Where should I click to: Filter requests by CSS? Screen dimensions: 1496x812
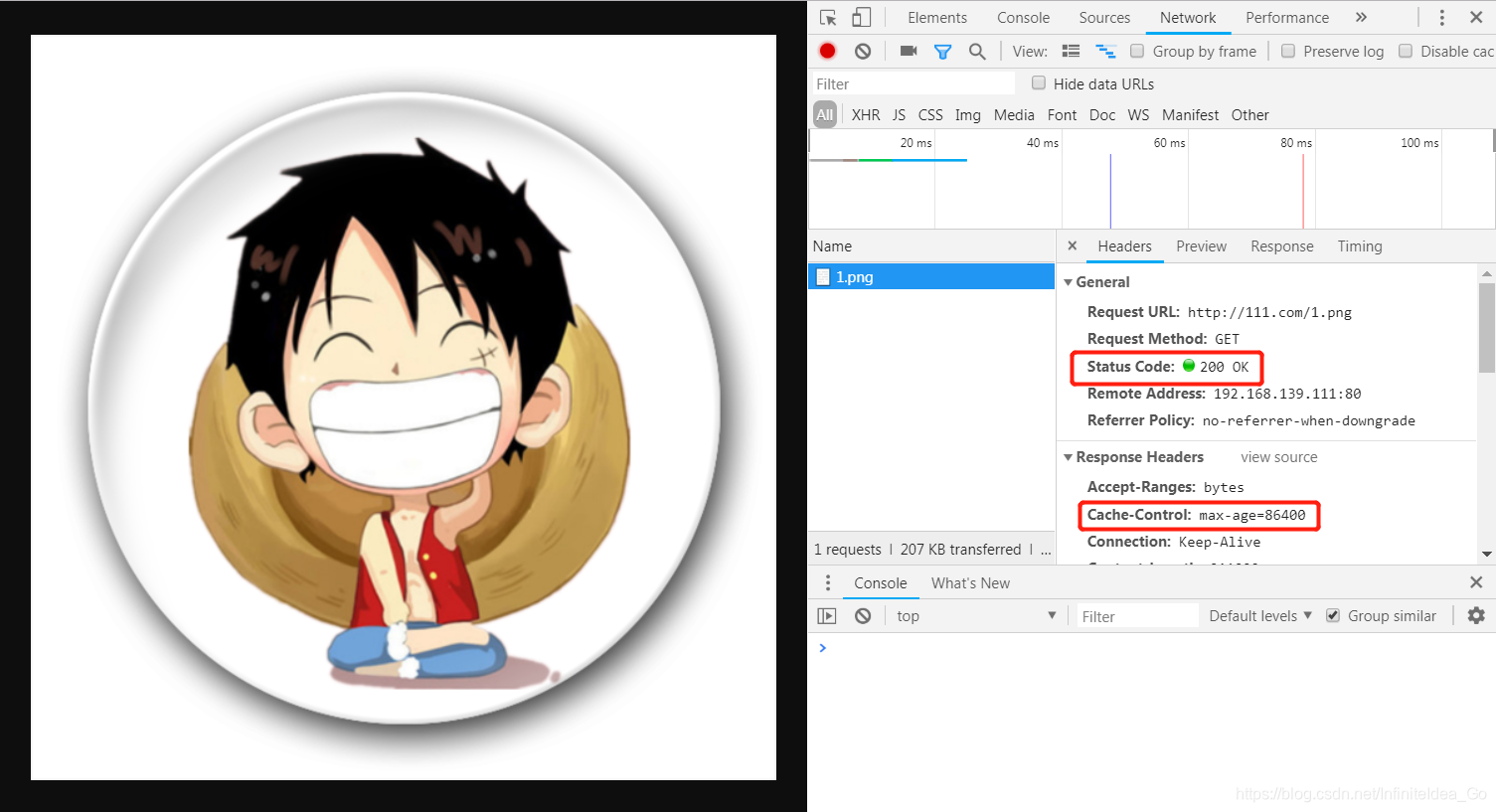(x=930, y=115)
